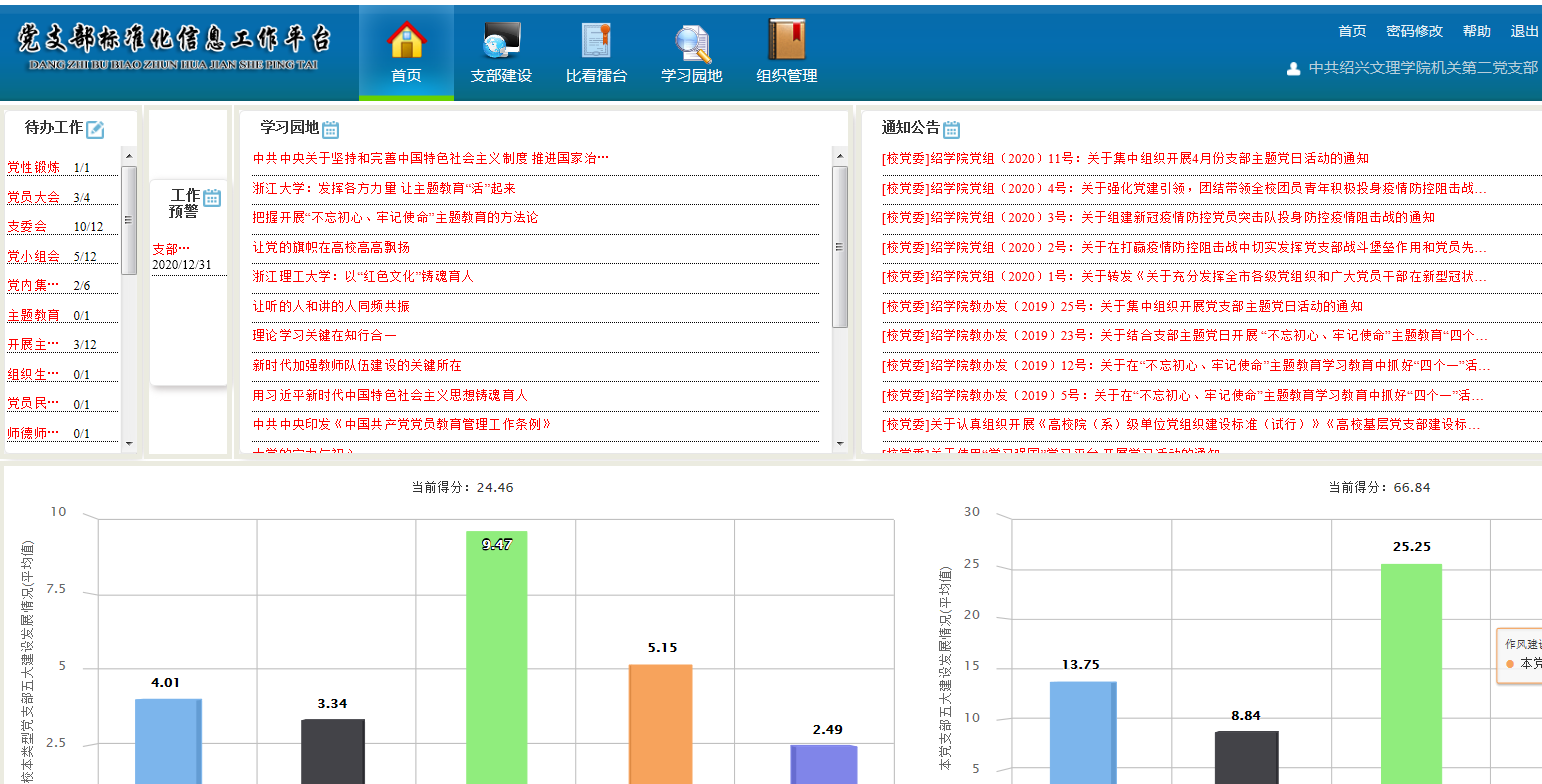This screenshot has width=1542, height=784.
Task: Open 党员大会 task link
Action: [34, 198]
